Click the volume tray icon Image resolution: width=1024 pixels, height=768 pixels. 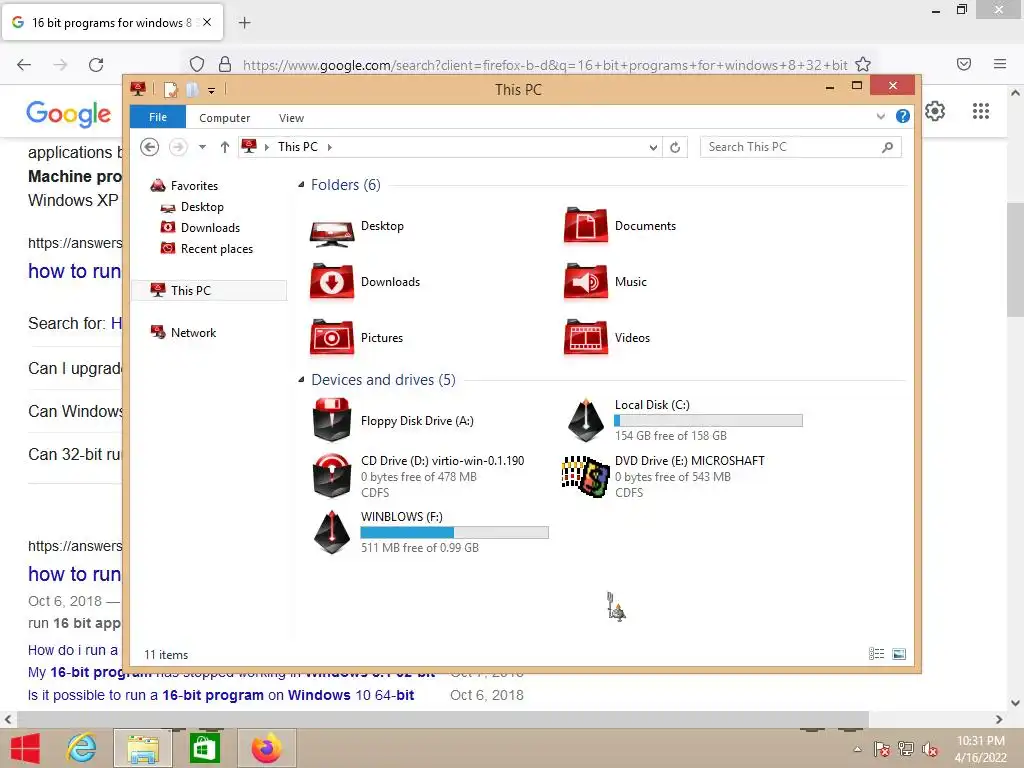click(x=929, y=750)
